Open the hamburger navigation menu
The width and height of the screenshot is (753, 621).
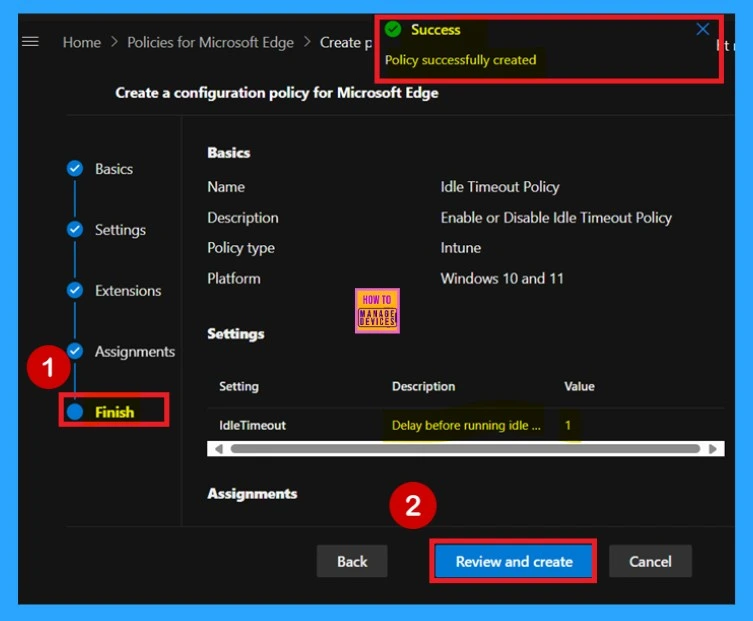pos(30,42)
